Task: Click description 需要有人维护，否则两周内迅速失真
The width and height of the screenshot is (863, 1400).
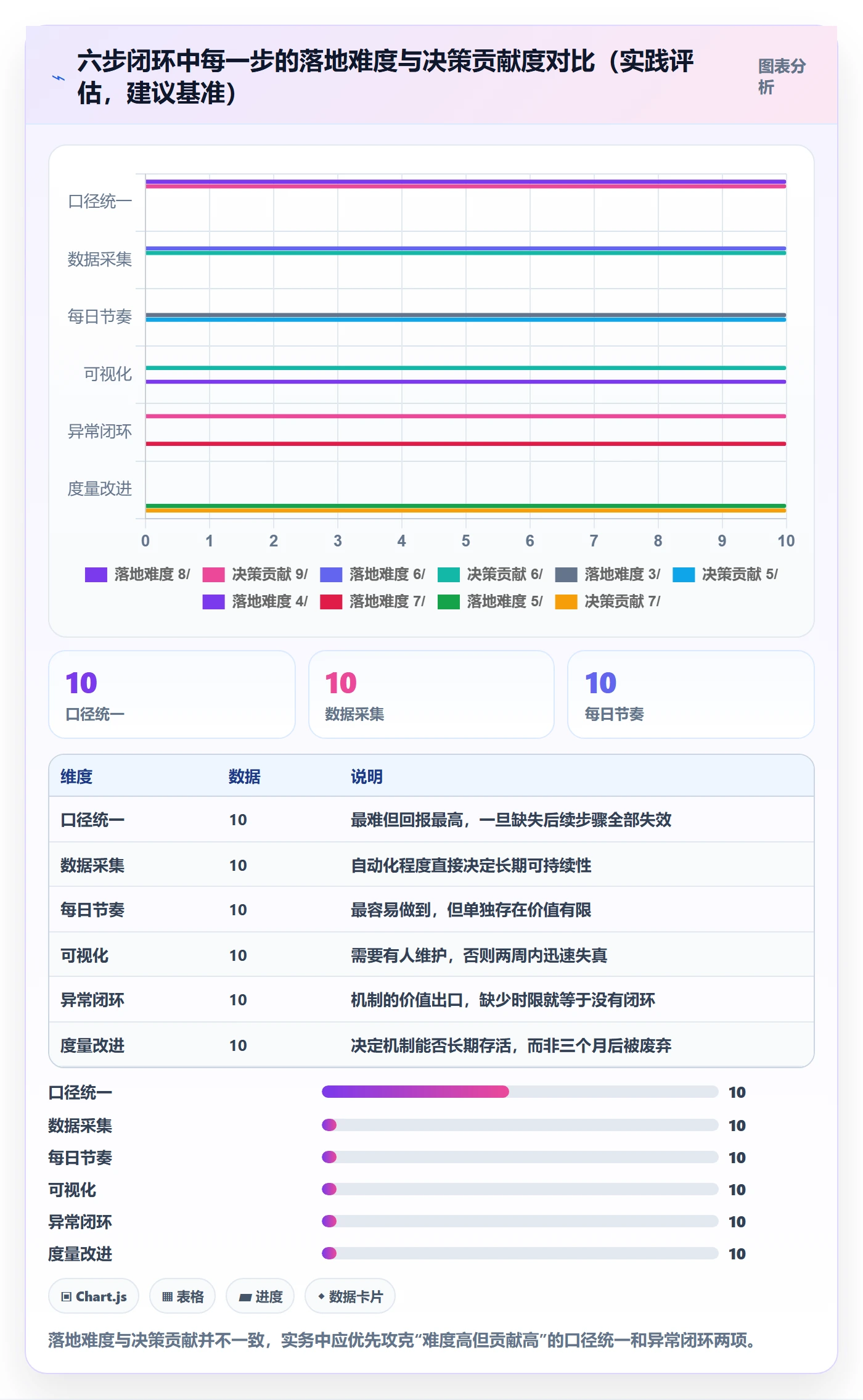Action: [x=479, y=955]
